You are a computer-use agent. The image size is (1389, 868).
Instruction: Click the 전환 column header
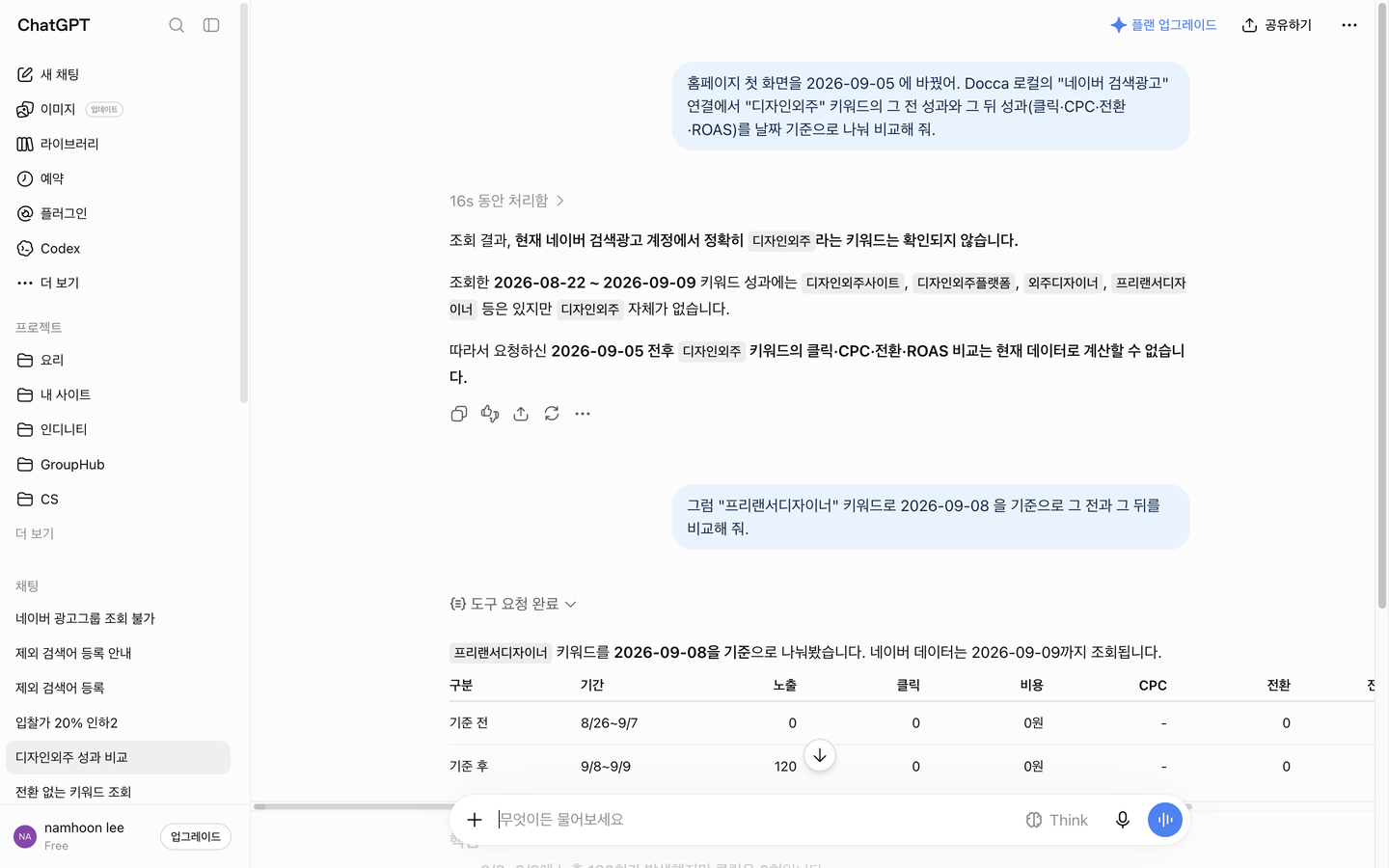point(1278,685)
